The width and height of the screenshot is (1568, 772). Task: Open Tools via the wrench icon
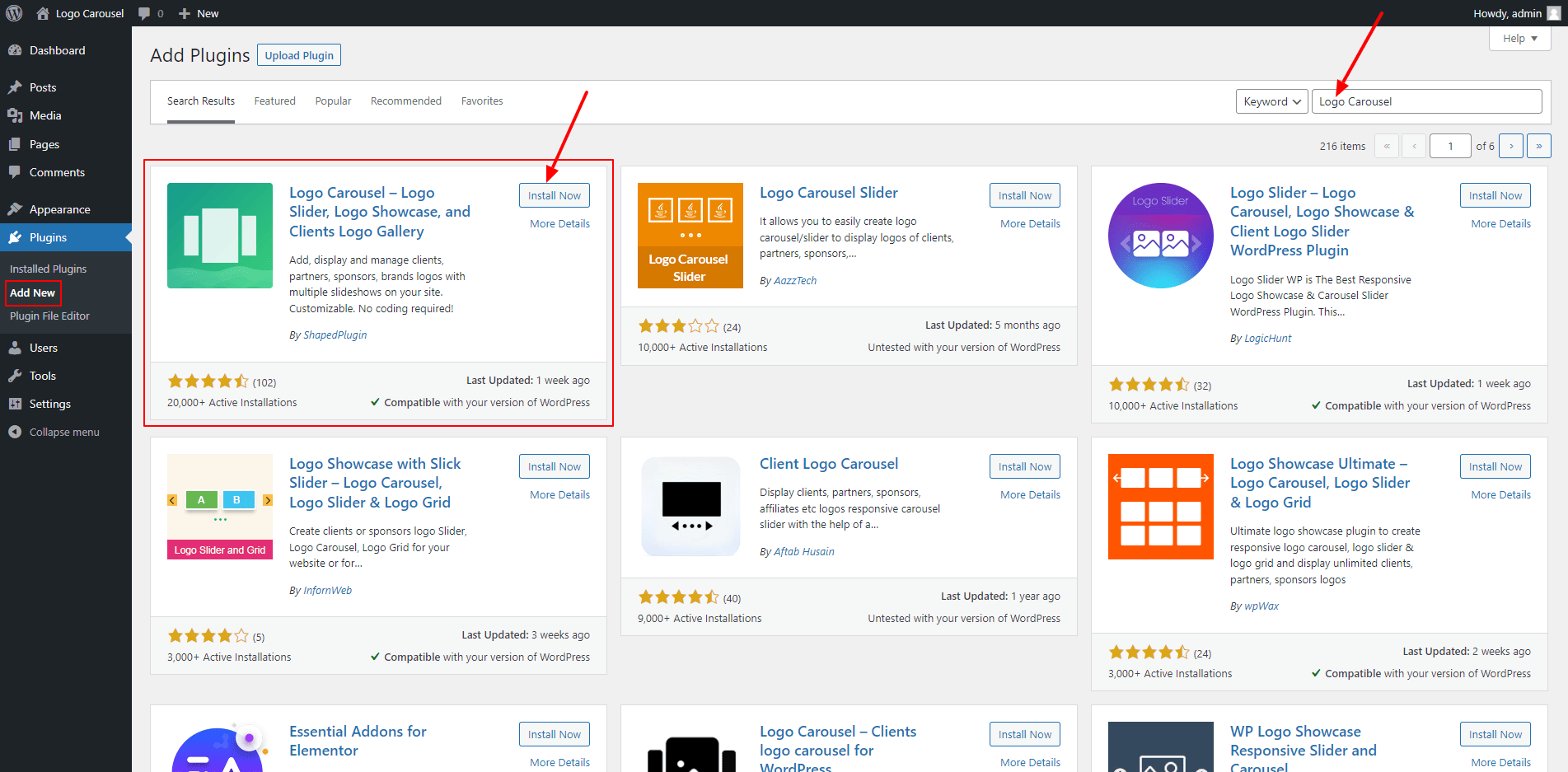(x=15, y=376)
